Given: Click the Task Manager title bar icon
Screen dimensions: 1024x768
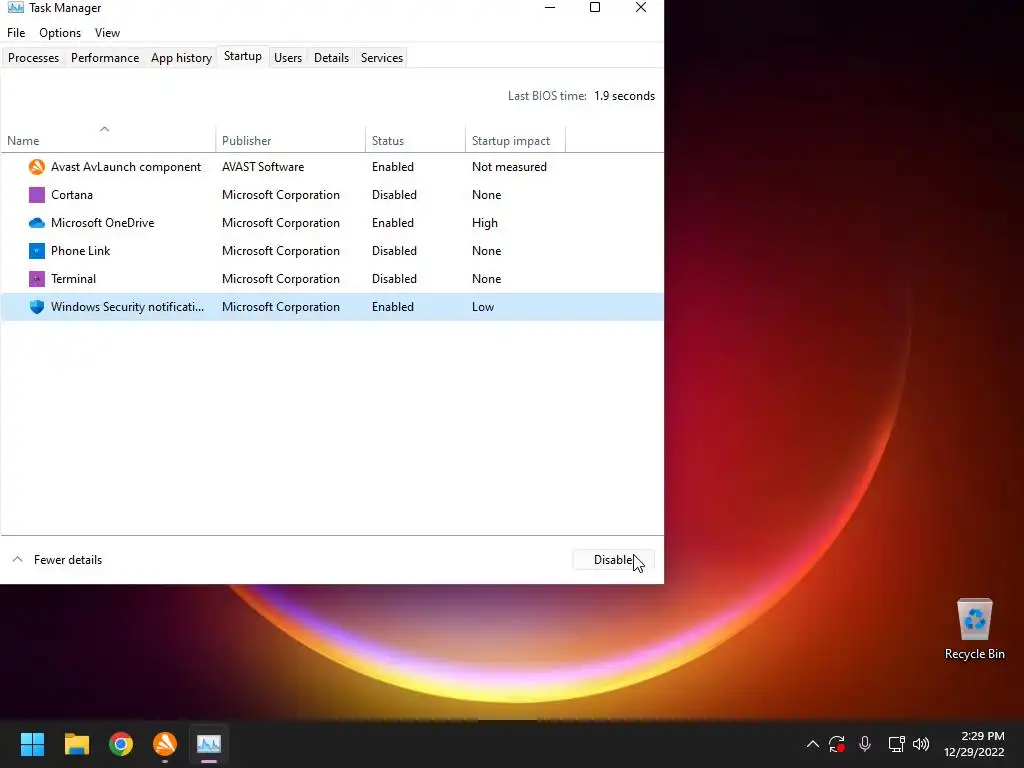Looking at the screenshot, I should 16,8.
